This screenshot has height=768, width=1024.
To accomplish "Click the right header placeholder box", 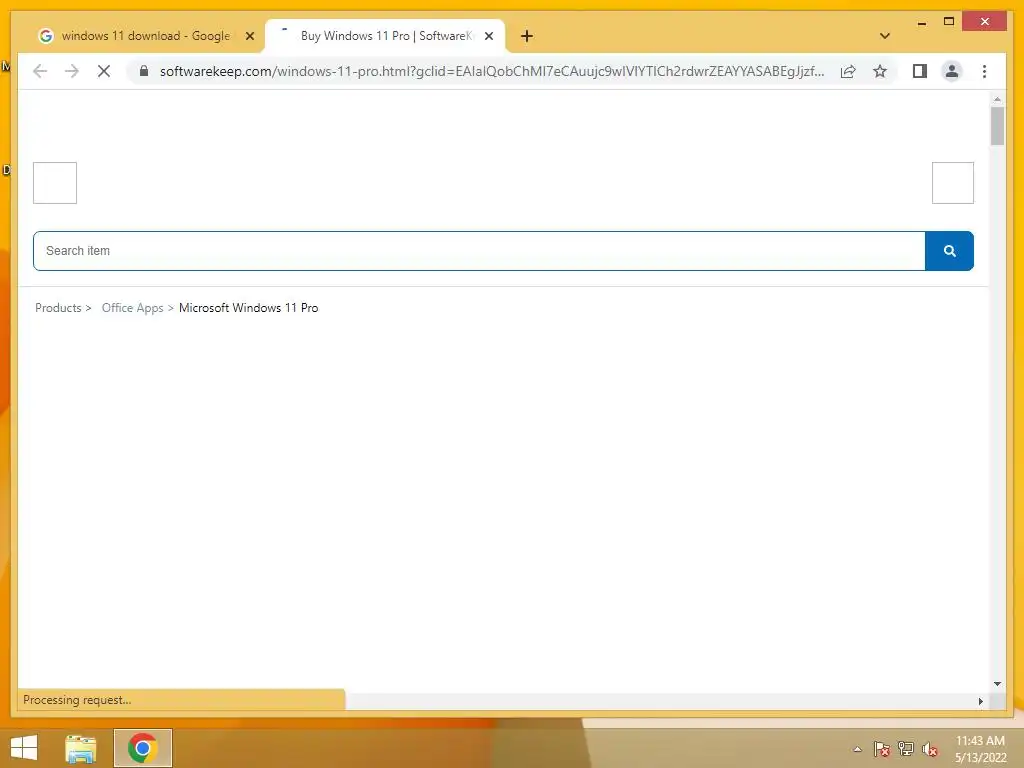I will point(953,183).
